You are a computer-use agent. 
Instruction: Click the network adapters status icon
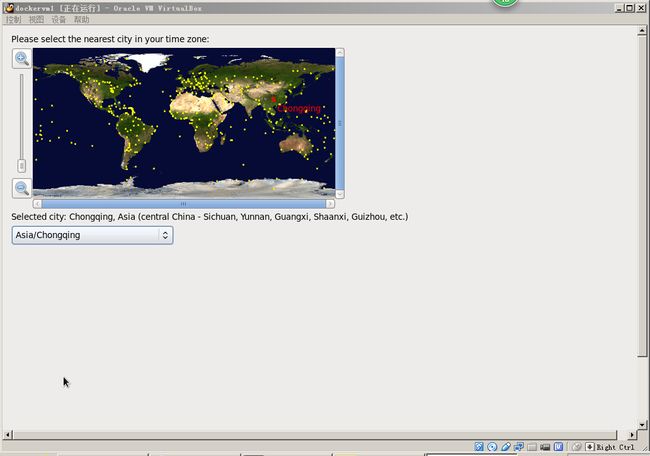(x=519, y=447)
